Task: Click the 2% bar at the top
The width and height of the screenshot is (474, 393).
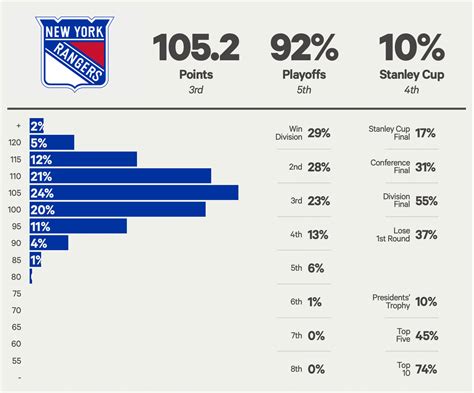Action: [x=37, y=126]
